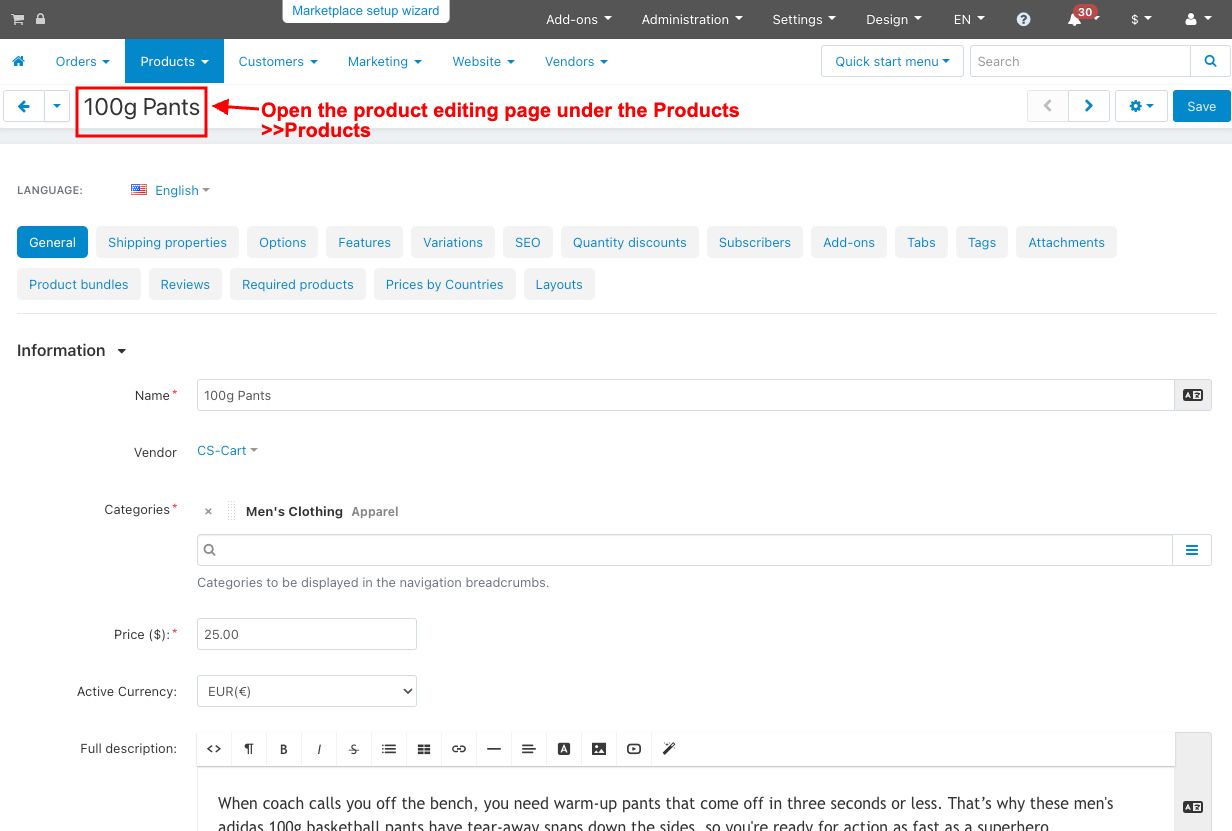Click the insert image icon in editor
The image size is (1232, 831).
(599, 749)
